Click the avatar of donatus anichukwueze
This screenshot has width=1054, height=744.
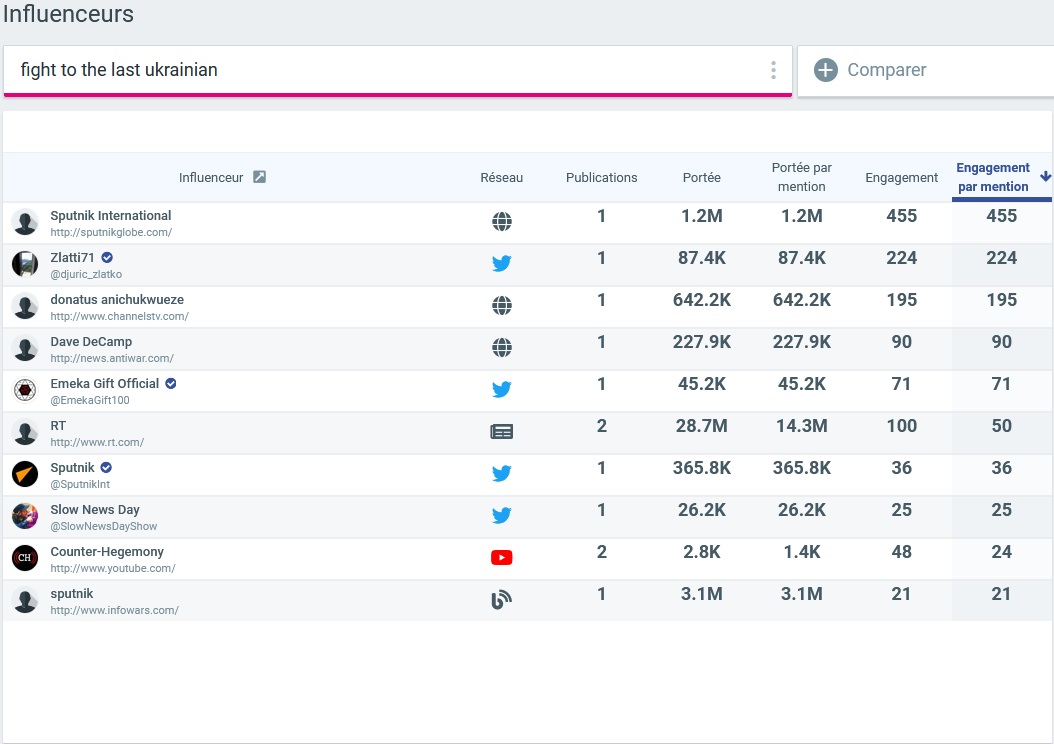click(26, 306)
